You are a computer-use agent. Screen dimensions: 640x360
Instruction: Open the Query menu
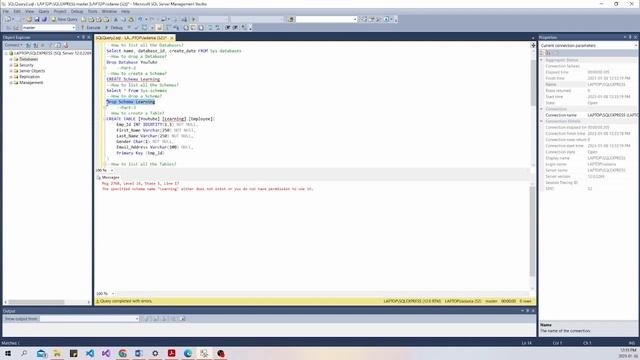point(44,11)
